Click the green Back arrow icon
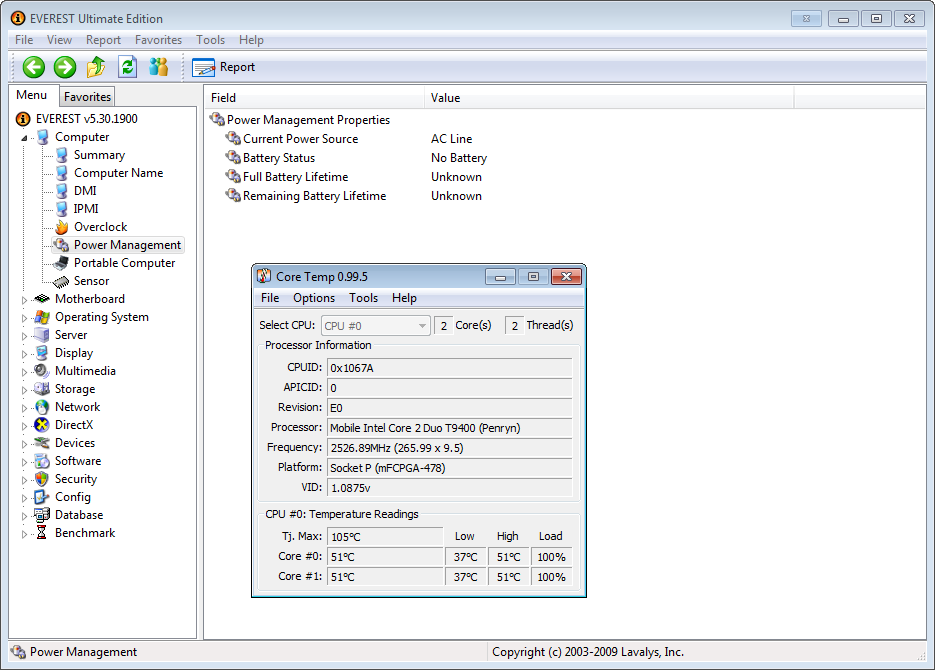Viewport: 935px width, 670px height. [34, 67]
